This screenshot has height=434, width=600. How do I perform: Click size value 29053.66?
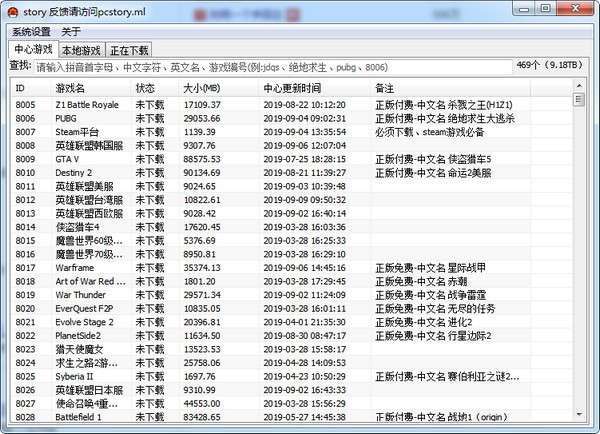pos(202,118)
